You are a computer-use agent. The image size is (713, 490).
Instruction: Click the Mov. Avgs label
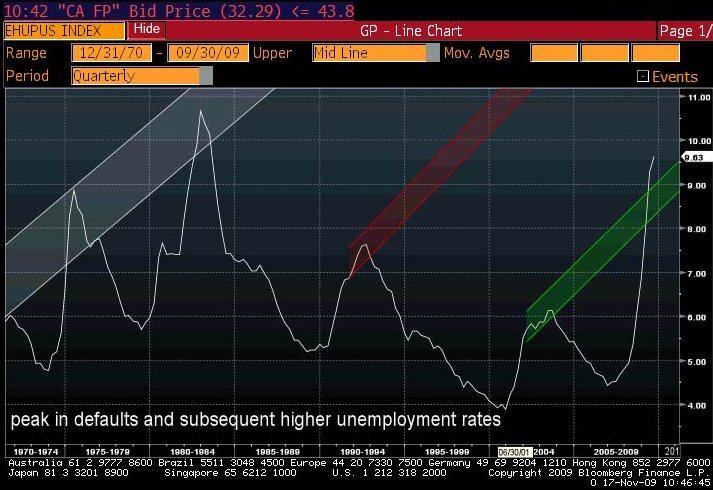pyautogui.click(x=477, y=53)
